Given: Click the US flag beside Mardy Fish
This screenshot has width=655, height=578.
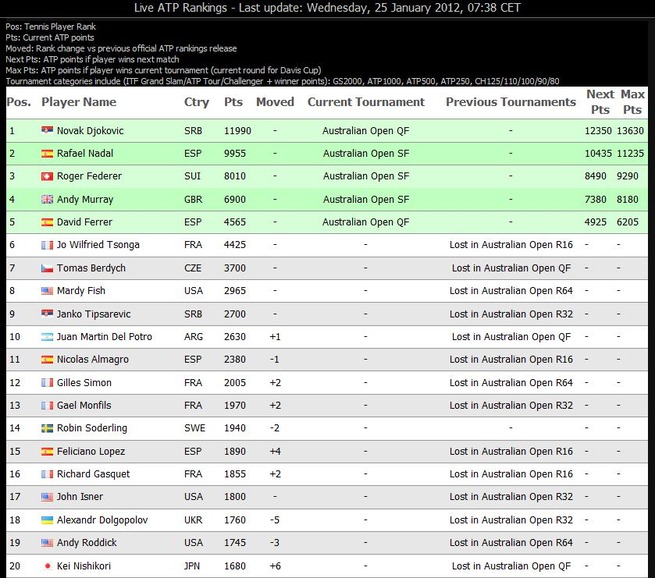Looking at the screenshot, I should point(47,291).
